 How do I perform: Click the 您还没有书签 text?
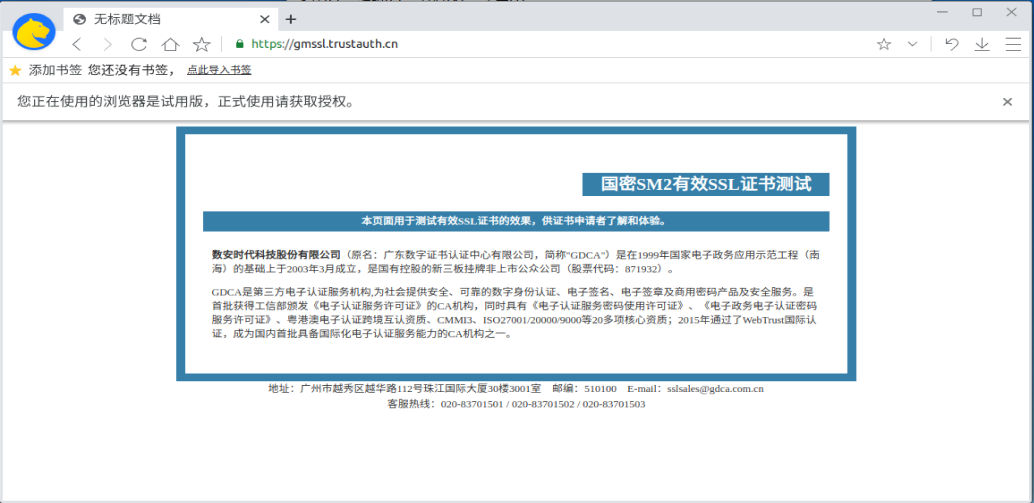[133, 70]
